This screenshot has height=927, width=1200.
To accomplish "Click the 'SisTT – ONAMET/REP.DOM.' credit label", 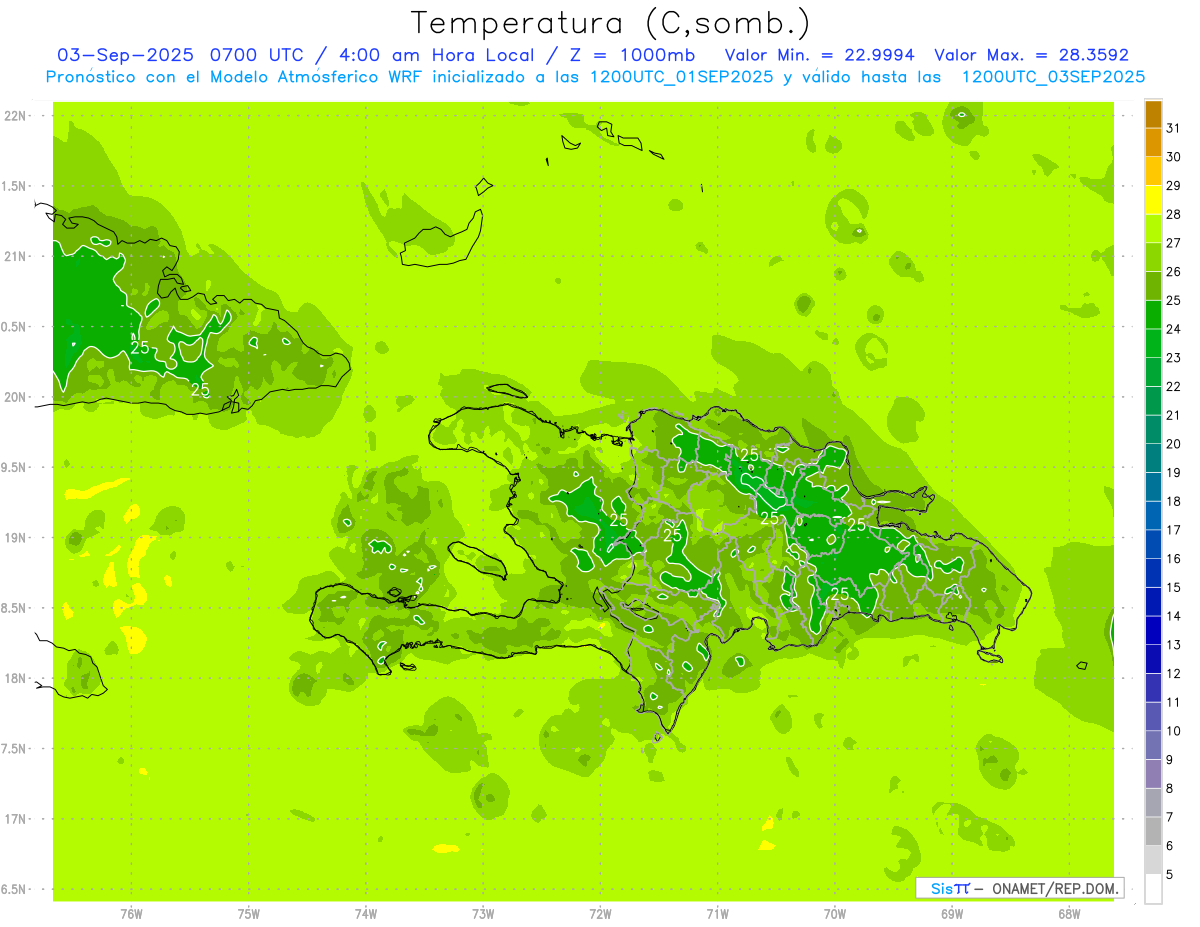I will (x=1020, y=888).
